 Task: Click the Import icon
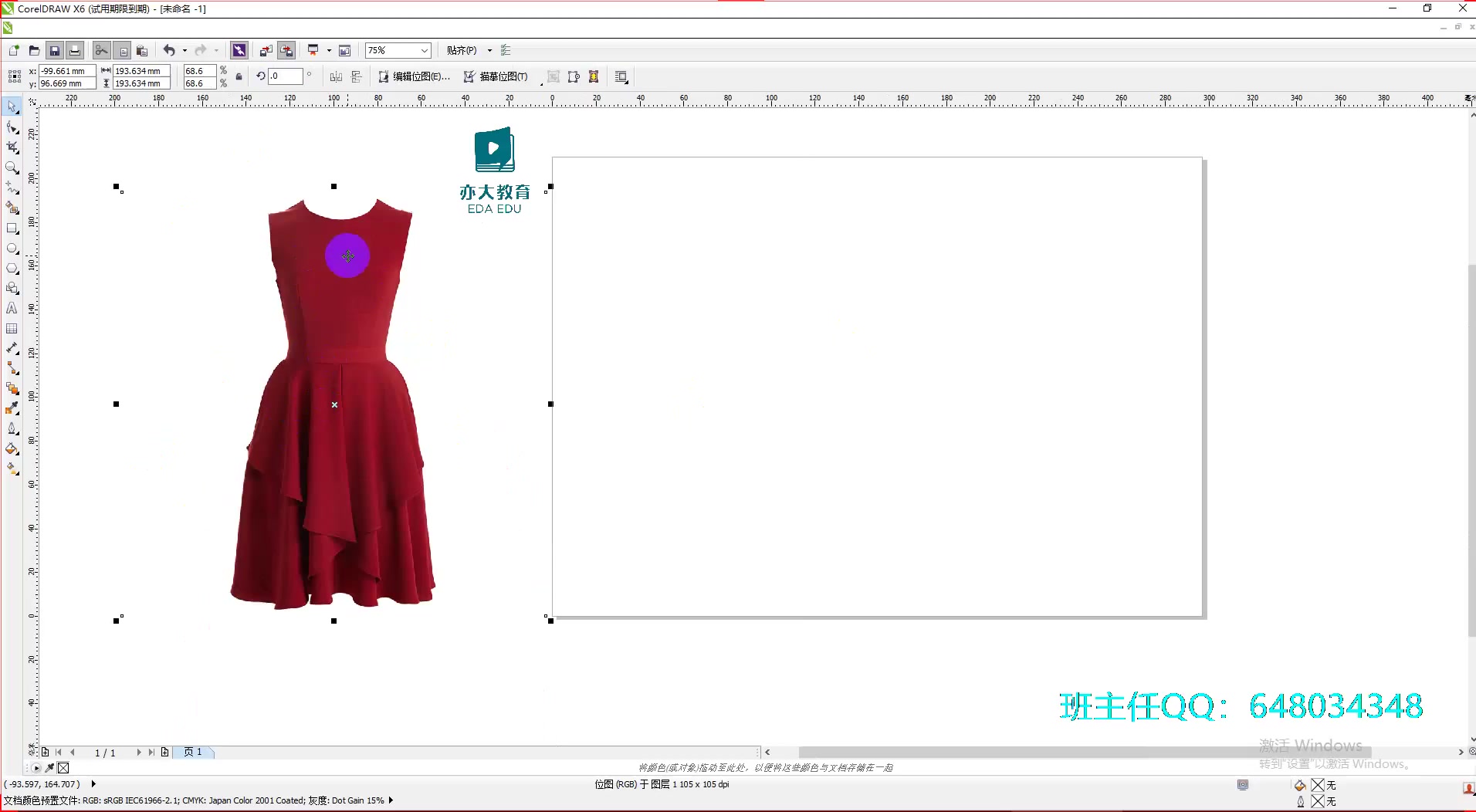pos(266,50)
